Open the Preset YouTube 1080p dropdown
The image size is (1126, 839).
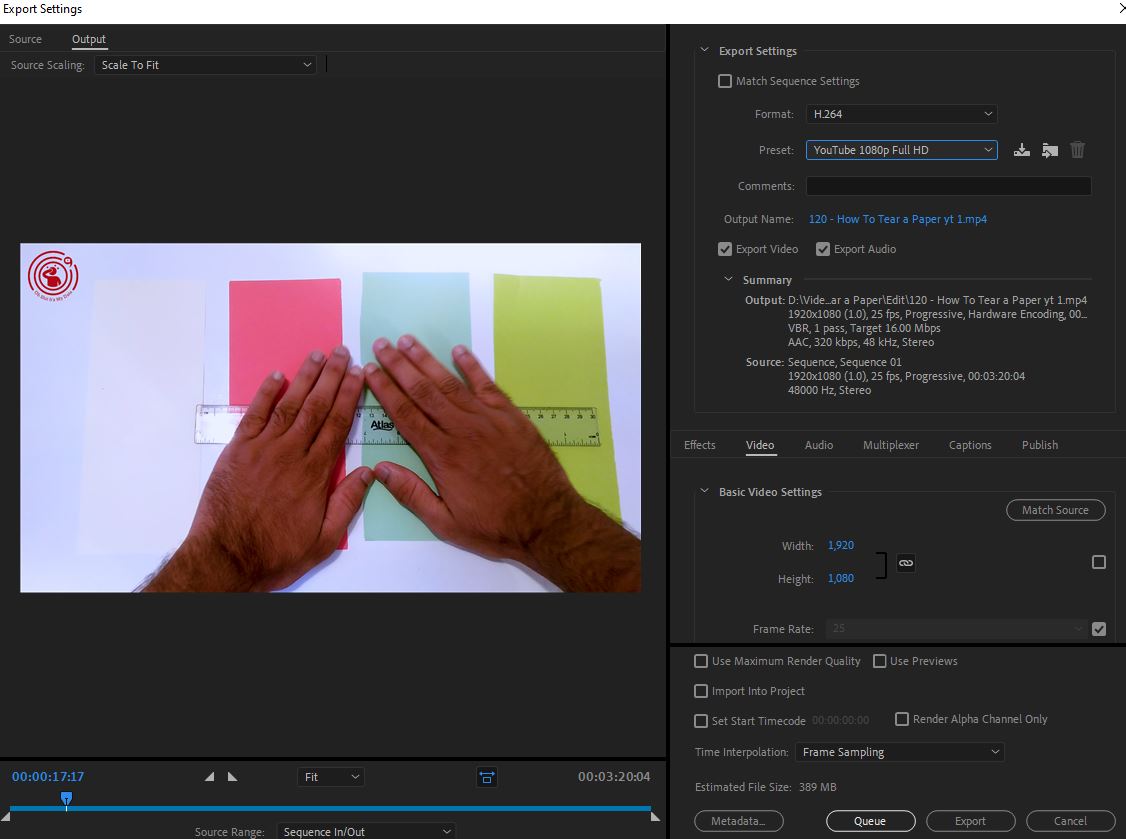pos(902,150)
